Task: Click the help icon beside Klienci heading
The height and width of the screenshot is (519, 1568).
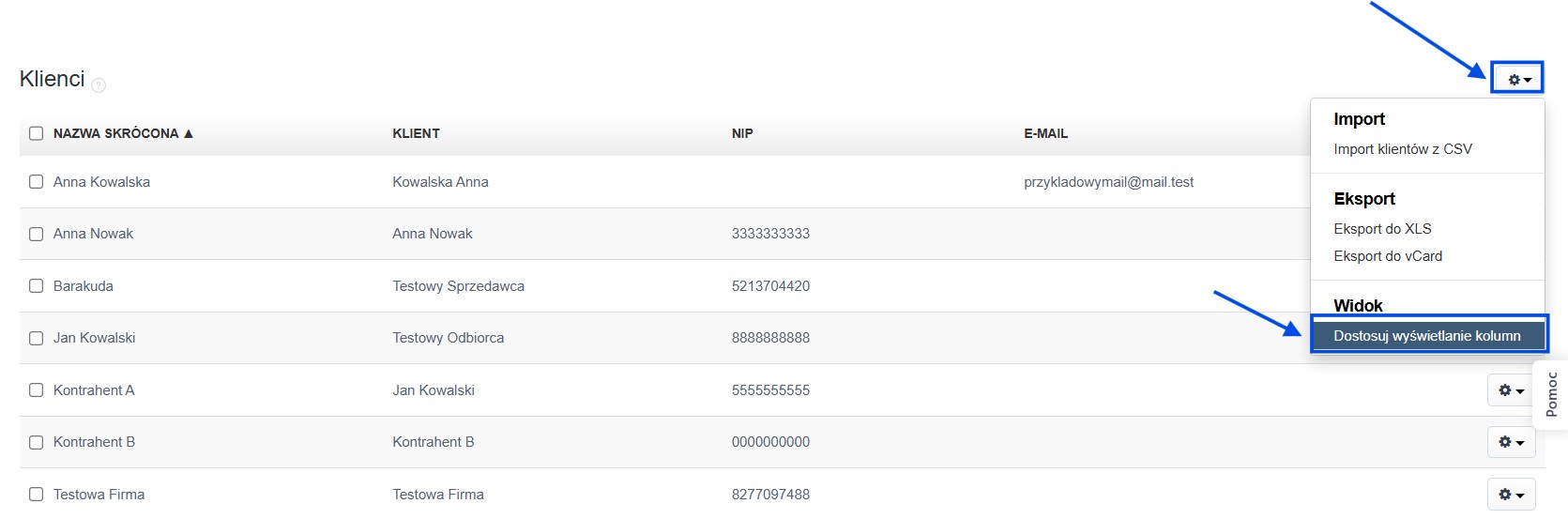Action: [99, 85]
